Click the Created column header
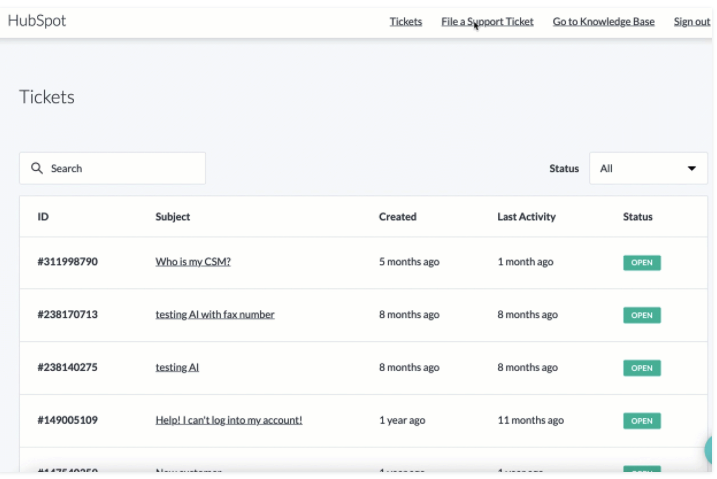 [397, 217]
